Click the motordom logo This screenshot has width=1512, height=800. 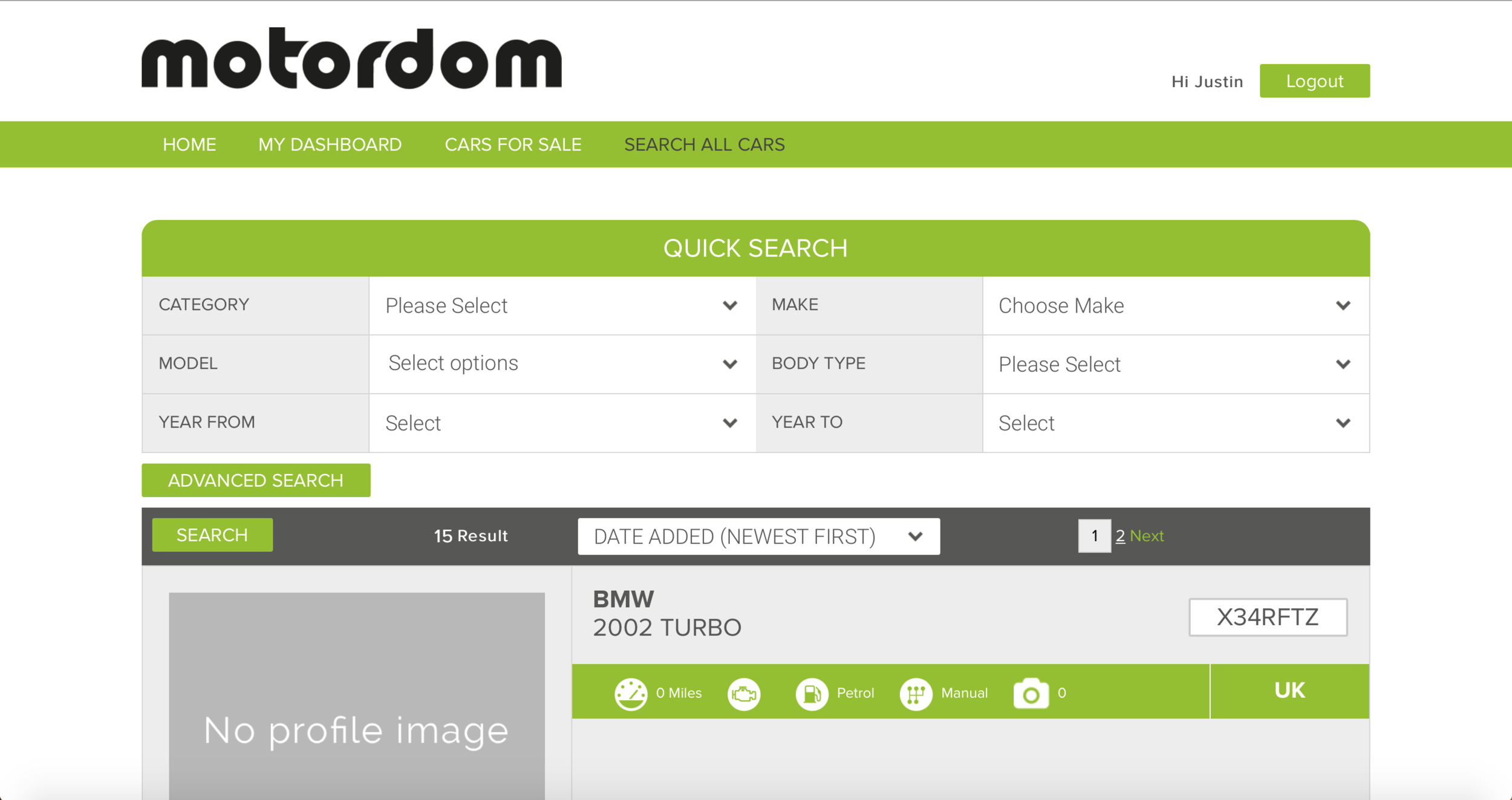(351, 59)
